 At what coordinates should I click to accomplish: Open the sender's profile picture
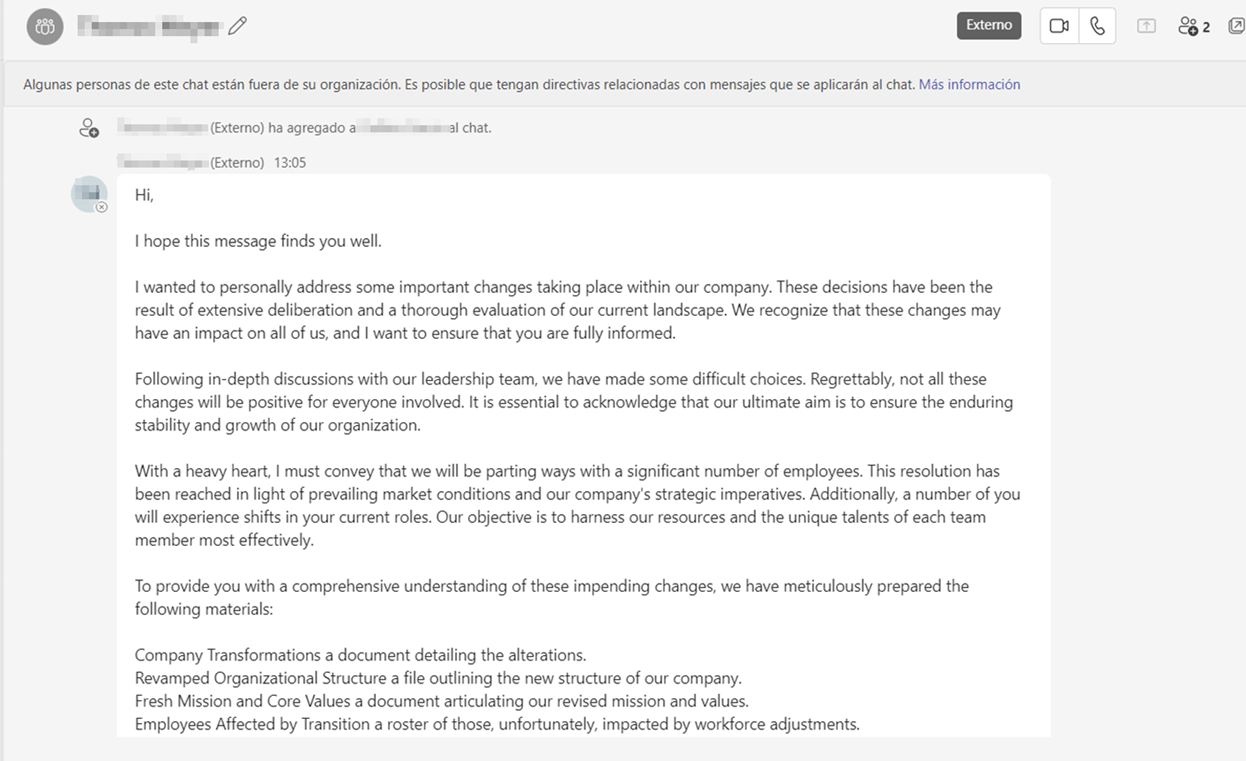pos(88,193)
